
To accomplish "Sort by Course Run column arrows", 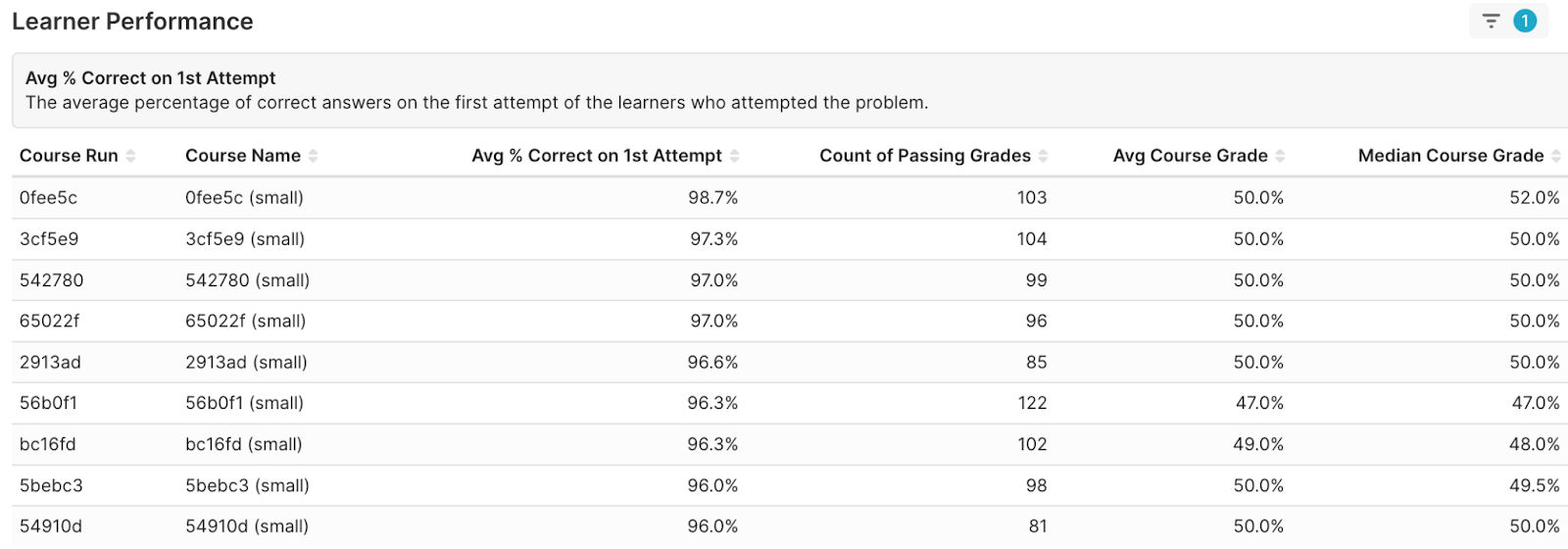I will [x=130, y=156].
